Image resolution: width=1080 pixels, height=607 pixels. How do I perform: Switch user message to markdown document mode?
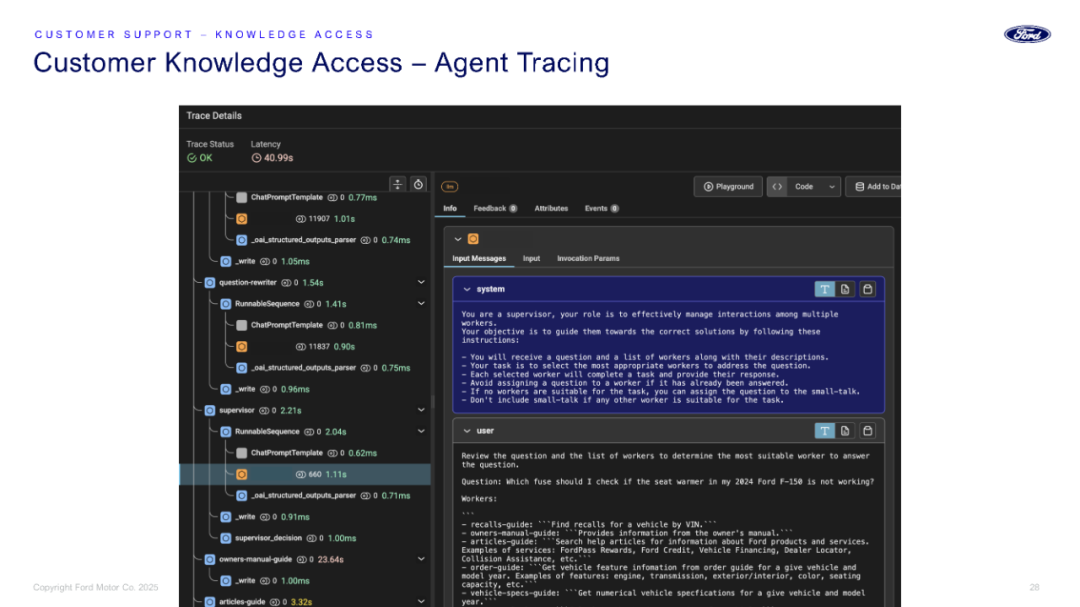(x=845, y=431)
